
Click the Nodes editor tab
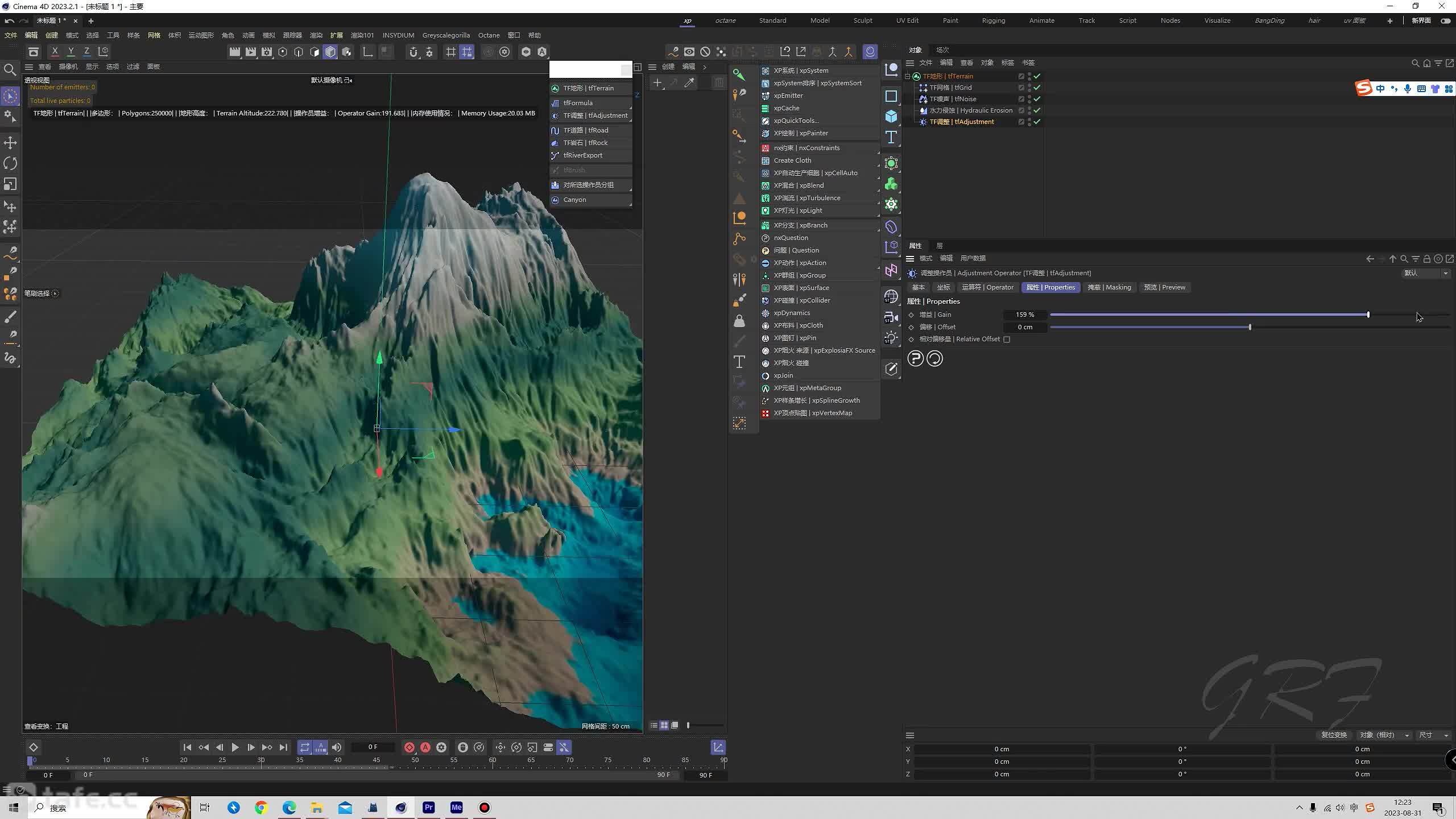pos(1171,20)
